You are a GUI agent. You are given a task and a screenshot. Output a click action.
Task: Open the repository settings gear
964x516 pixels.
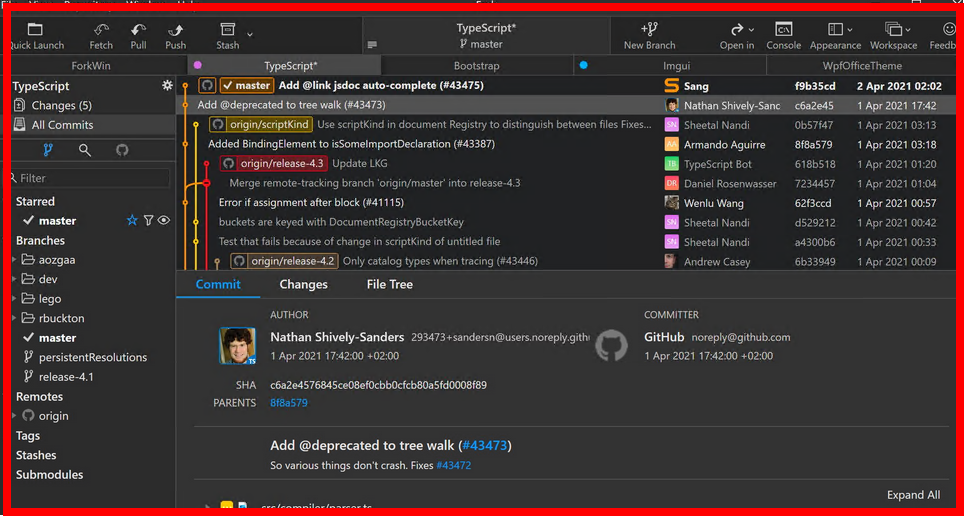click(167, 85)
